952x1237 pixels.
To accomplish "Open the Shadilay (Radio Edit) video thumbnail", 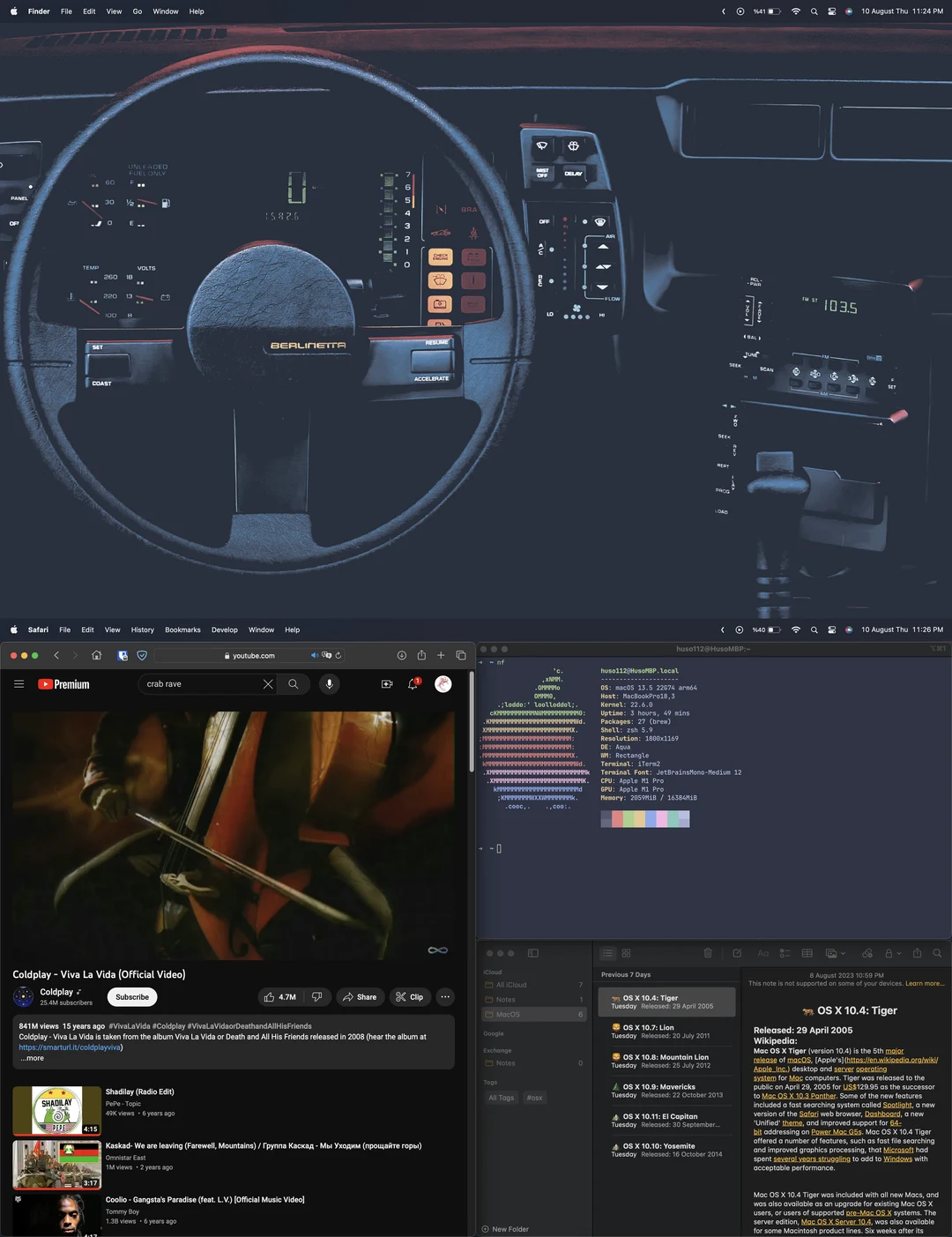I will (56, 1110).
